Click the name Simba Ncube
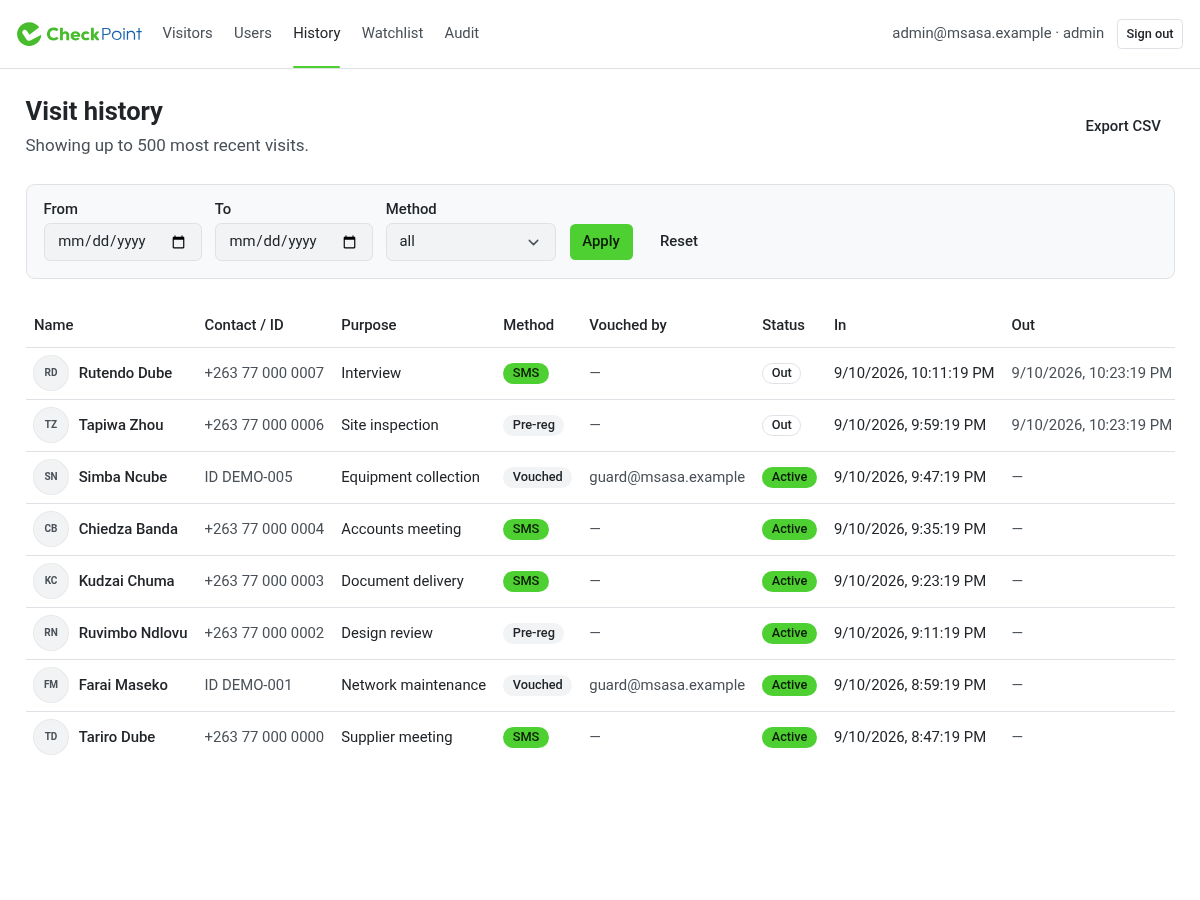1200x900 pixels. click(123, 477)
